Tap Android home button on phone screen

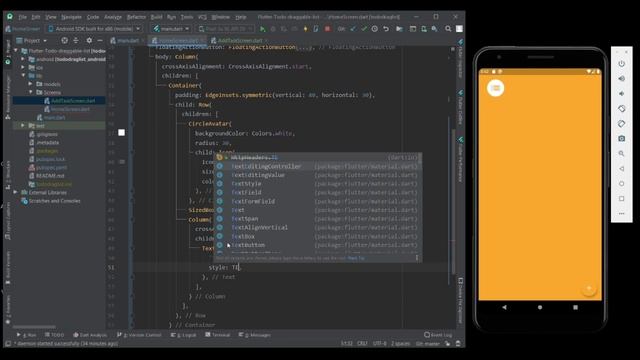click(540, 307)
